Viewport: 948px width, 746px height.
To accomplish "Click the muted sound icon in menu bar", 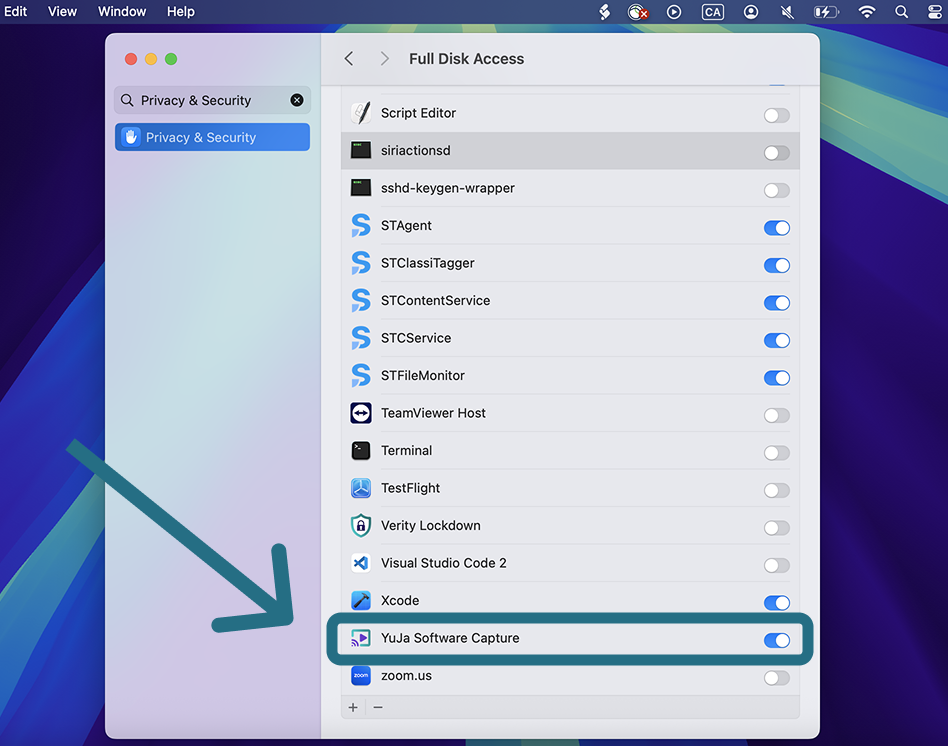I will click(787, 12).
